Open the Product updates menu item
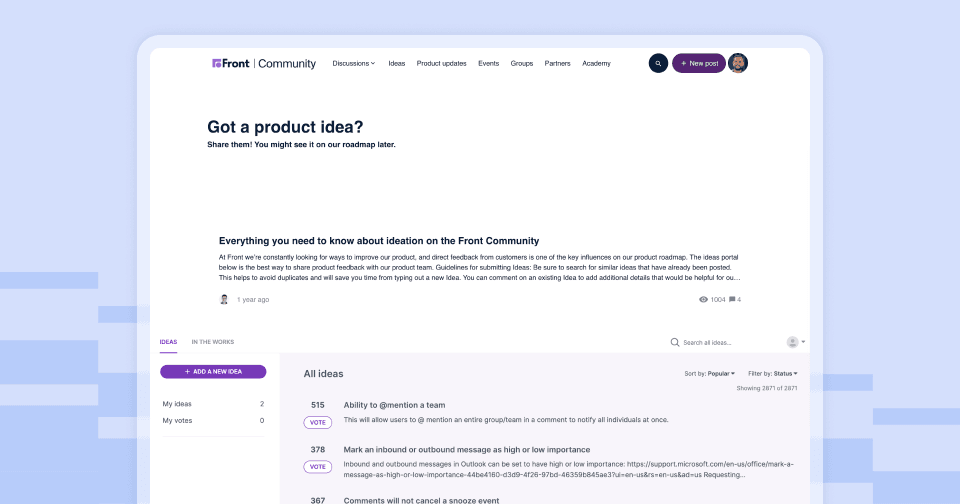 441,63
